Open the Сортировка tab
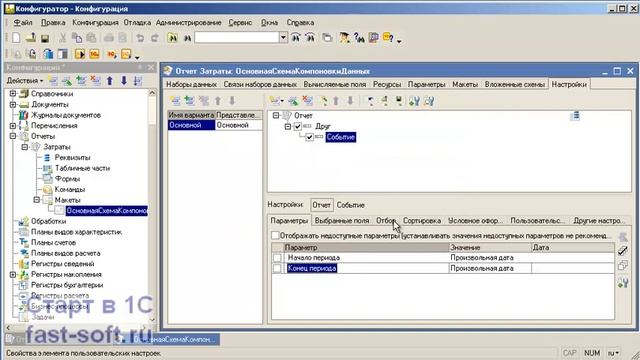This screenshot has width=640, height=360. (x=422, y=220)
